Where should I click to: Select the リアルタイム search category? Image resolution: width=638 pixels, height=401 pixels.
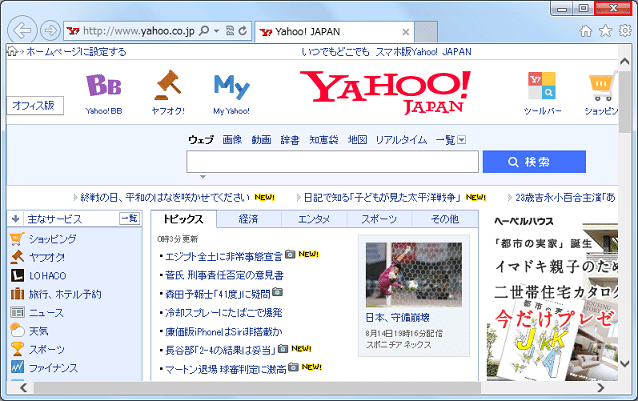point(401,140)
